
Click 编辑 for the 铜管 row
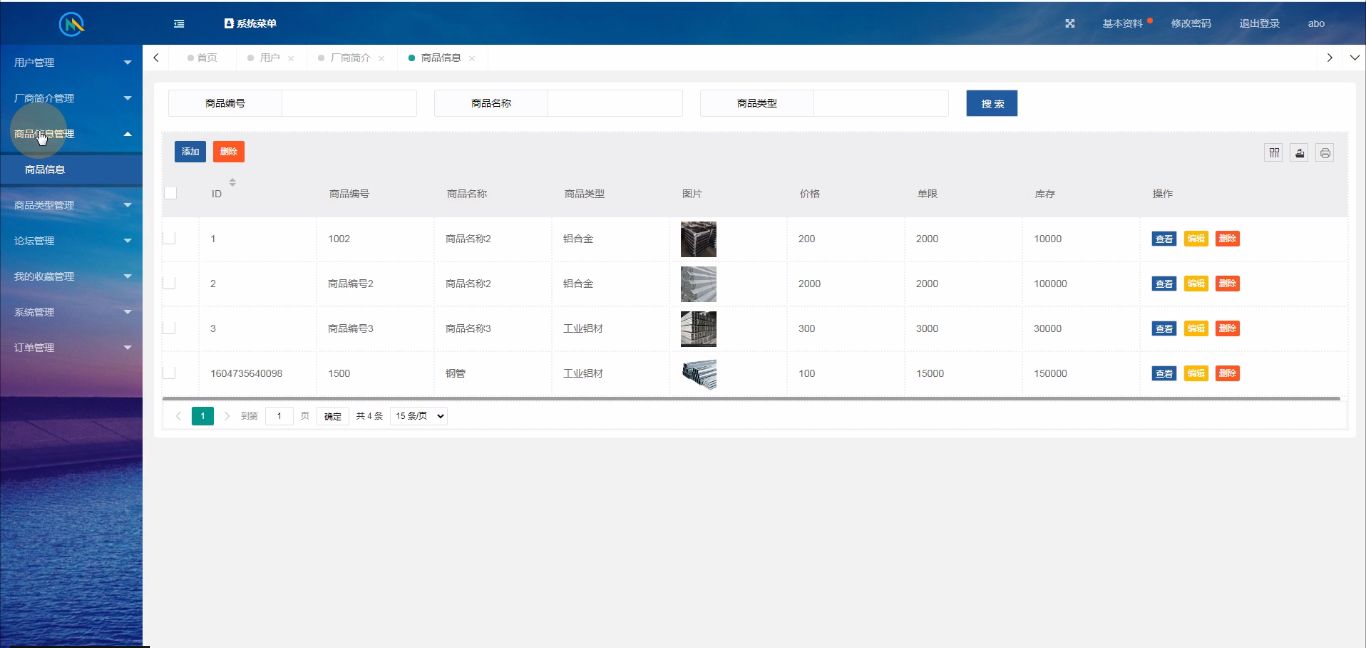click(x=1196, y=373)
